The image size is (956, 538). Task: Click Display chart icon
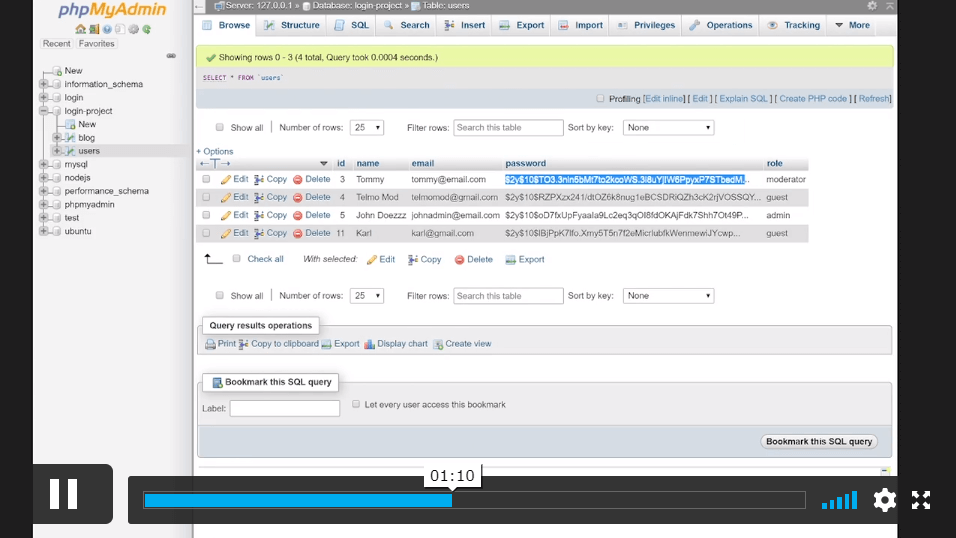369,344
